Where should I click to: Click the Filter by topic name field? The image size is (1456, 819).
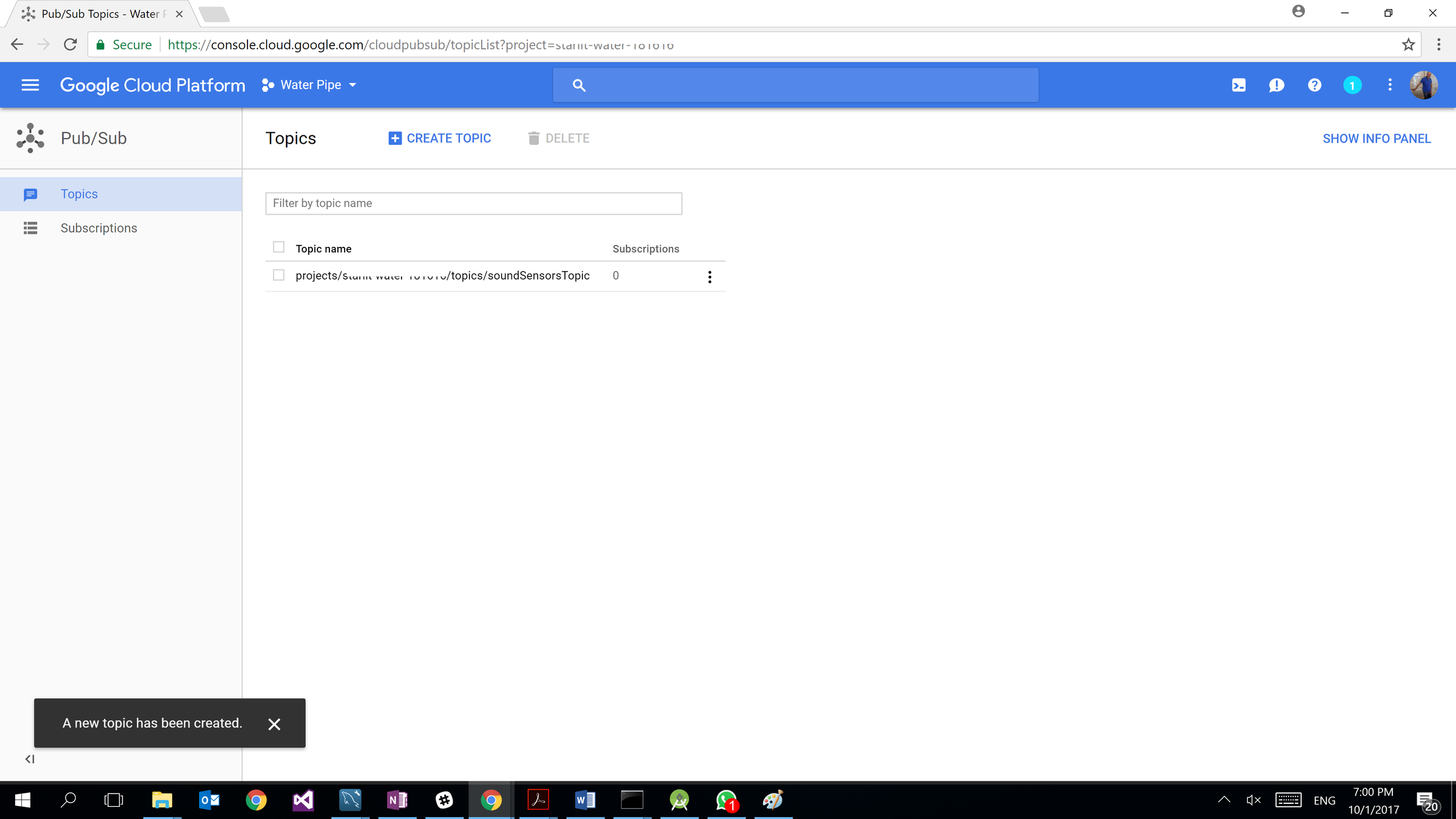(473, 203)
